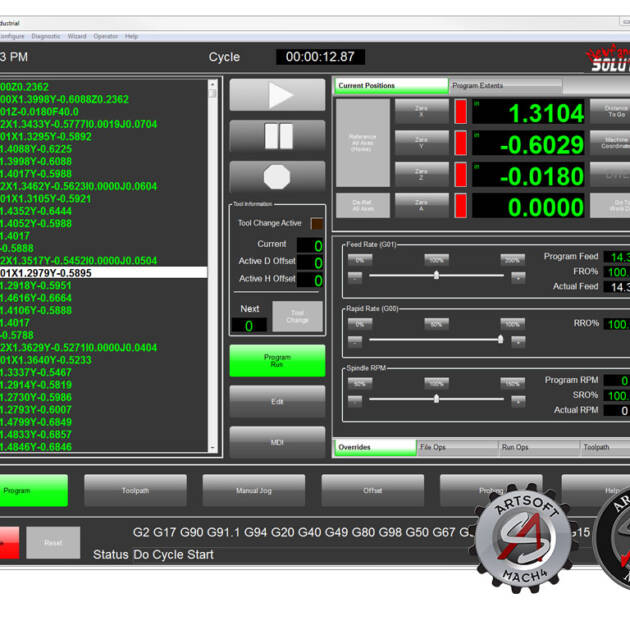The image size is (630, 630).
Task: Hit the Stop octagon button
Action: click(277, 177)
